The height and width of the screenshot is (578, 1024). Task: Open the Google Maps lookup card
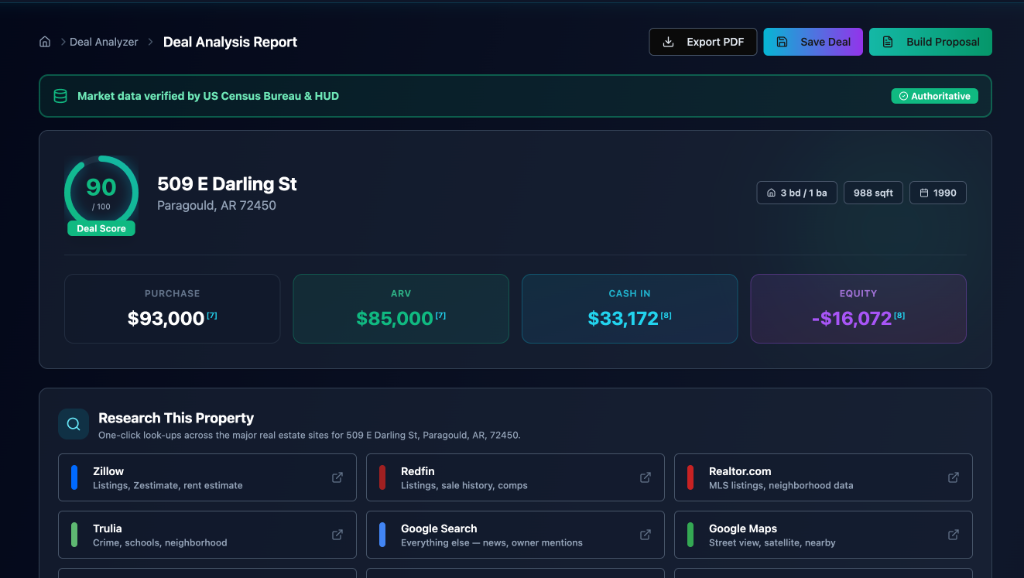coord(823,535)
